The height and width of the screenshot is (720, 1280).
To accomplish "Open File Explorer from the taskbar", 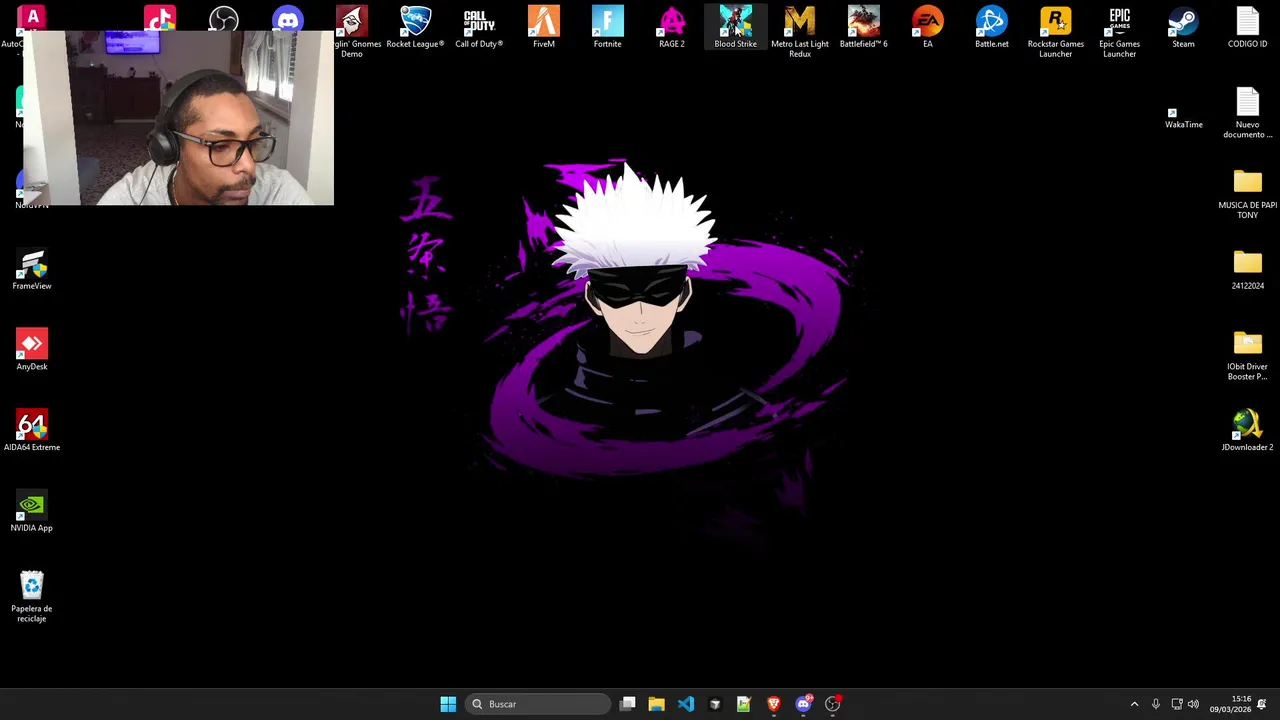I will (x=657, y=704).
